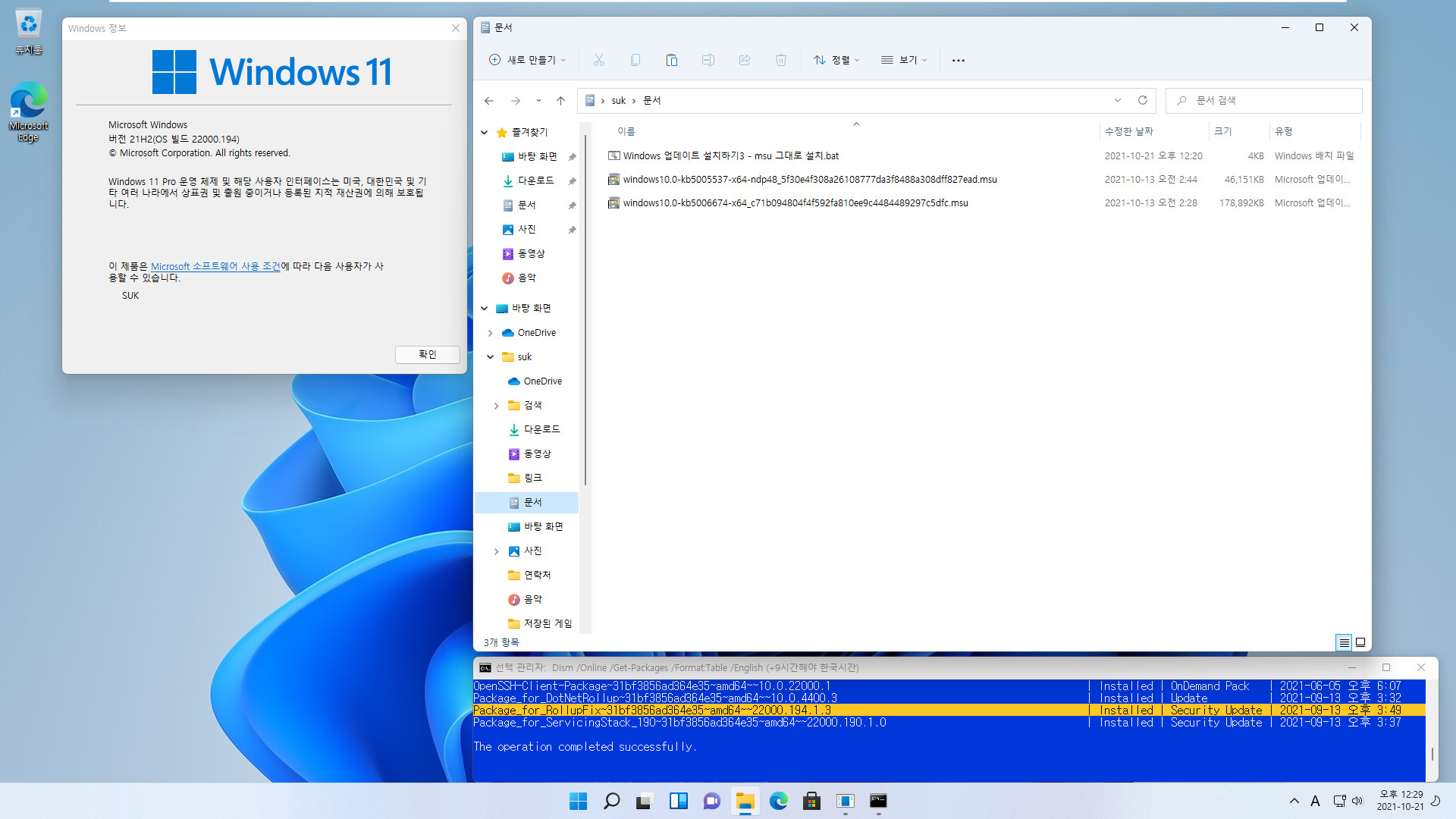Expand the address bar history dropdown
1456x819 pixels.
pyautogui.click(x=1117, y=100)
